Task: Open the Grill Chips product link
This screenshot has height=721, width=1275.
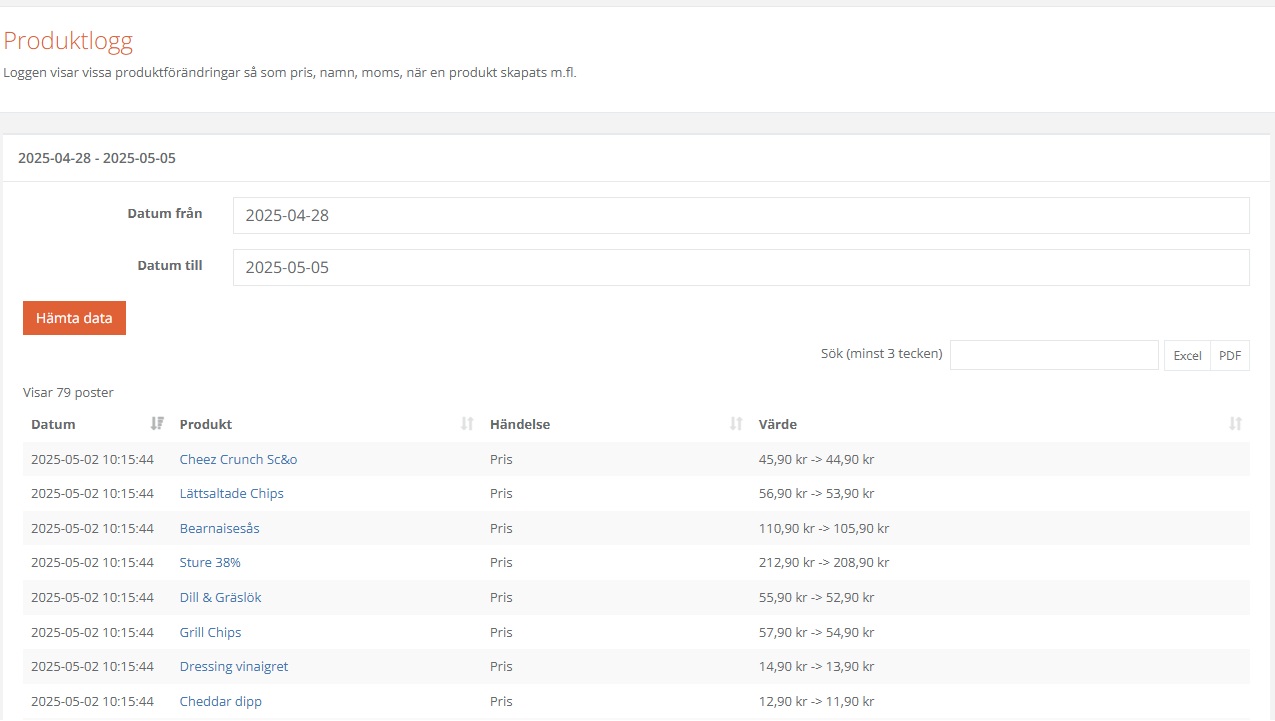Action: pyautogui.click(x=210, y=632)
